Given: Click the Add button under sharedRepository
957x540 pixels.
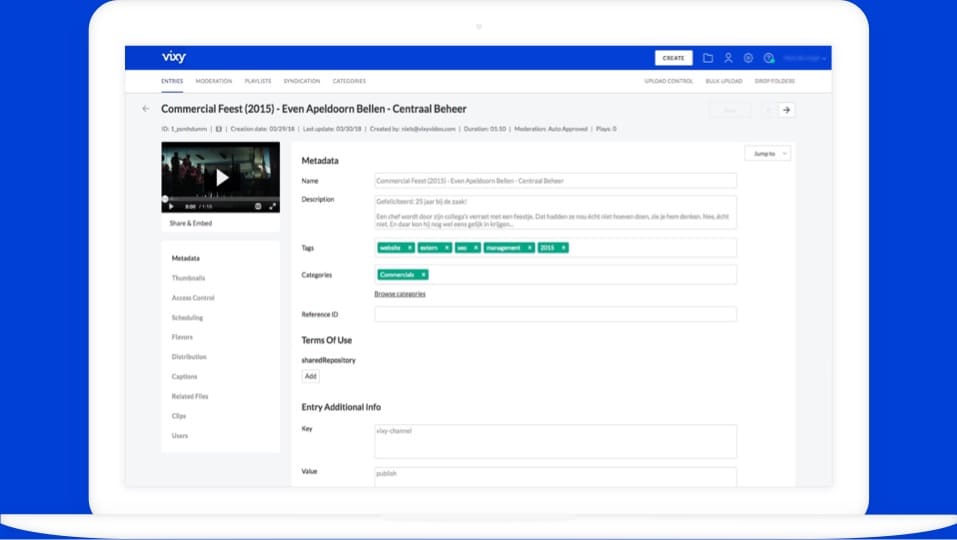Looking at the screenshot, I should point(311,376).
